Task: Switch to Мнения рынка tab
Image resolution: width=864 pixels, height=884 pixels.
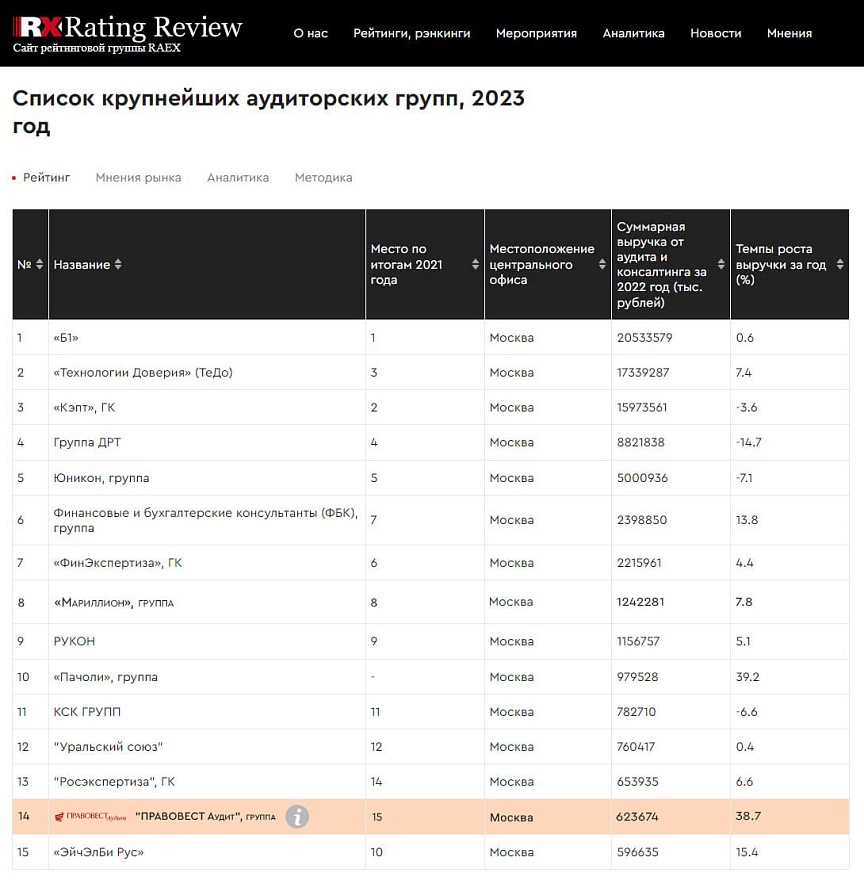Action: click(138, 178)
